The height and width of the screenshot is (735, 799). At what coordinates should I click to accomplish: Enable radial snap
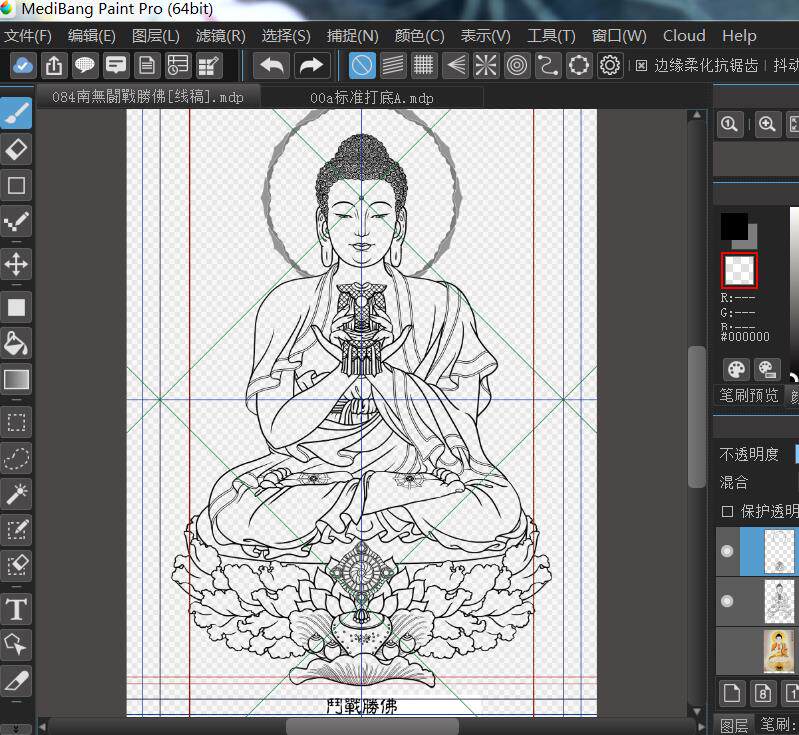(x=486, y=65)
